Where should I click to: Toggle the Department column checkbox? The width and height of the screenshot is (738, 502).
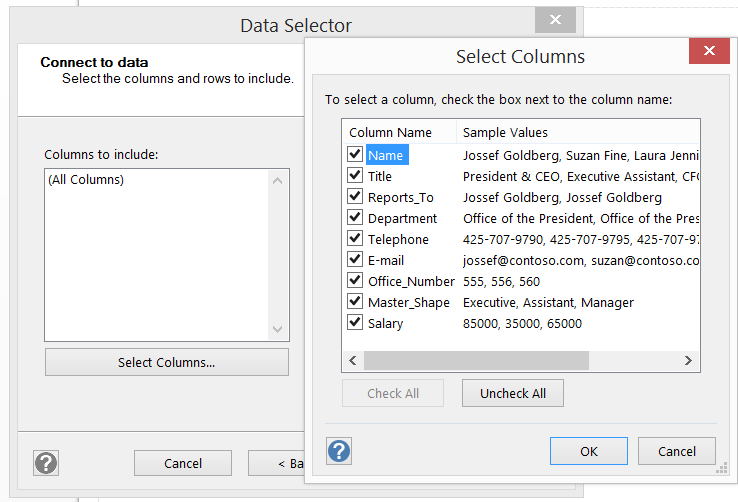[x=355, y=218]
